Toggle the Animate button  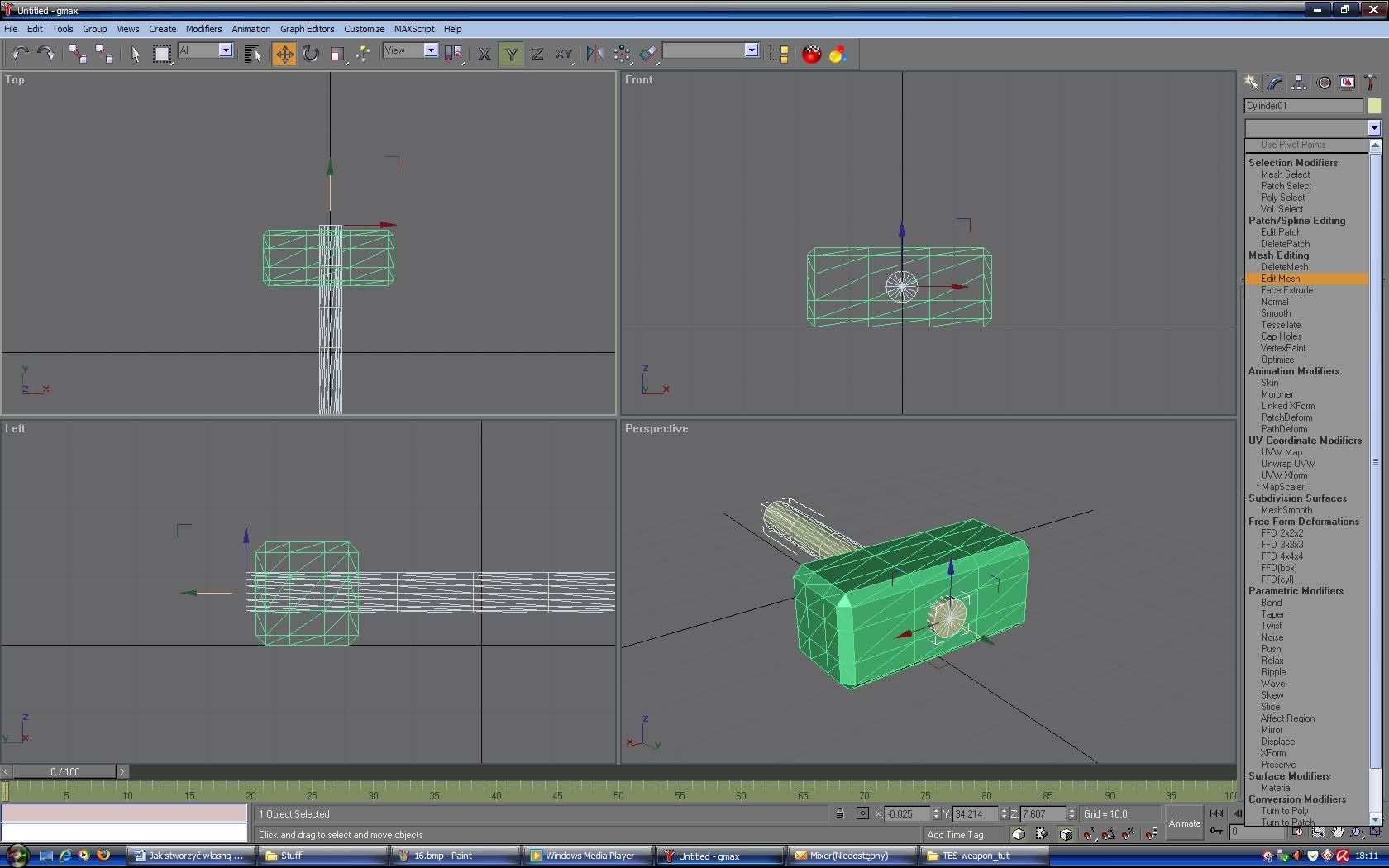(1184, 823)
